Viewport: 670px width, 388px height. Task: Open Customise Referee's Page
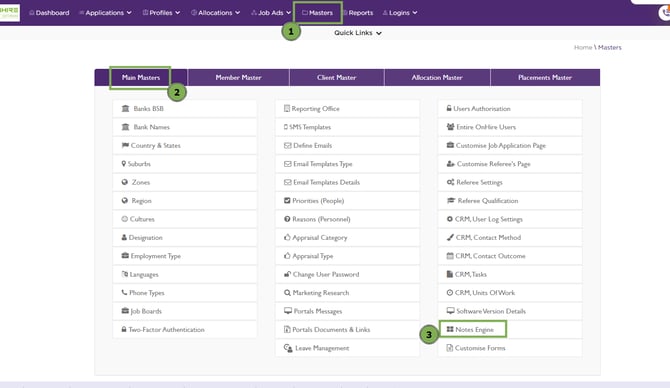(x=510, y=164)
